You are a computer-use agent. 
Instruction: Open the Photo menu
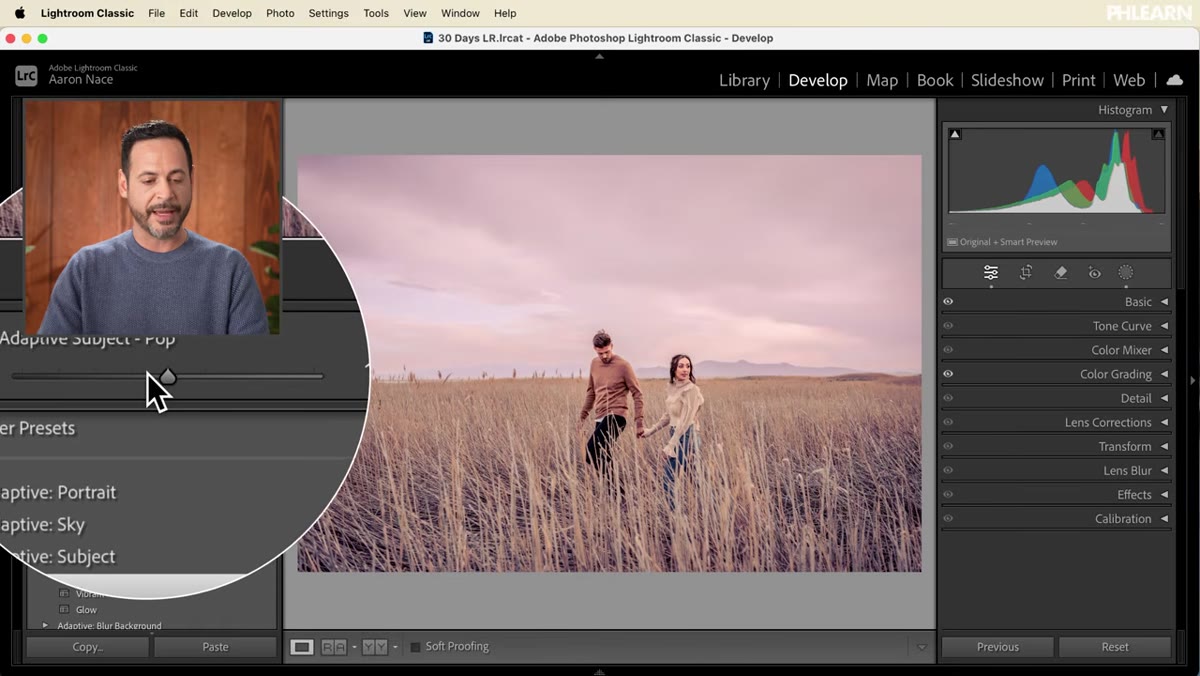(280, 13)
